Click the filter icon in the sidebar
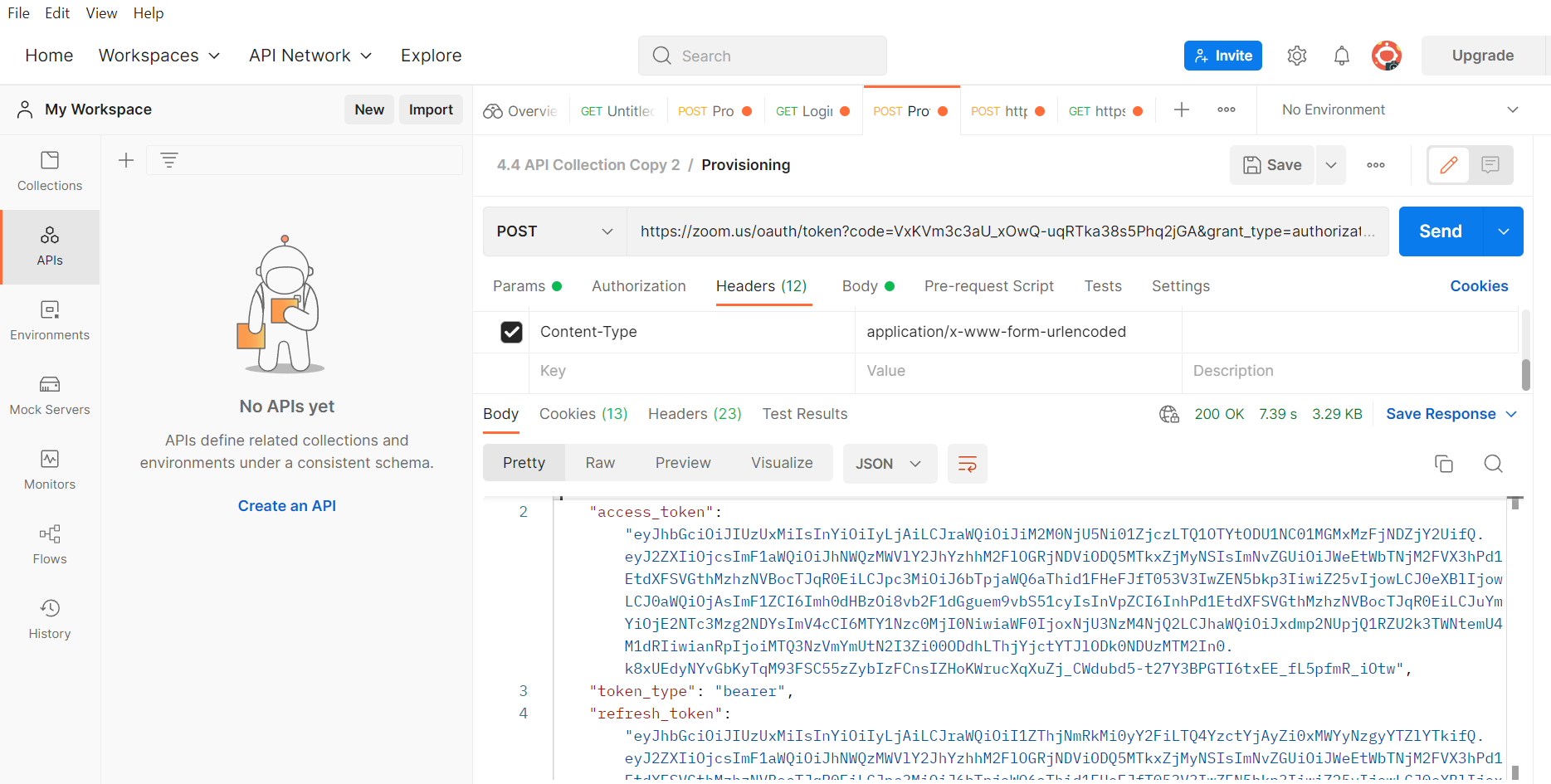1551x784 pixels. [x=169, y=160]
